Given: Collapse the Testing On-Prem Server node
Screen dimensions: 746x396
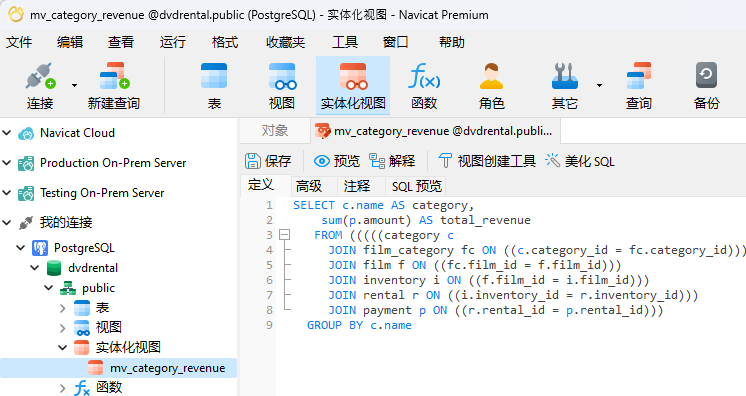Looking at the screenshot, I should click(x=7, y=193).
